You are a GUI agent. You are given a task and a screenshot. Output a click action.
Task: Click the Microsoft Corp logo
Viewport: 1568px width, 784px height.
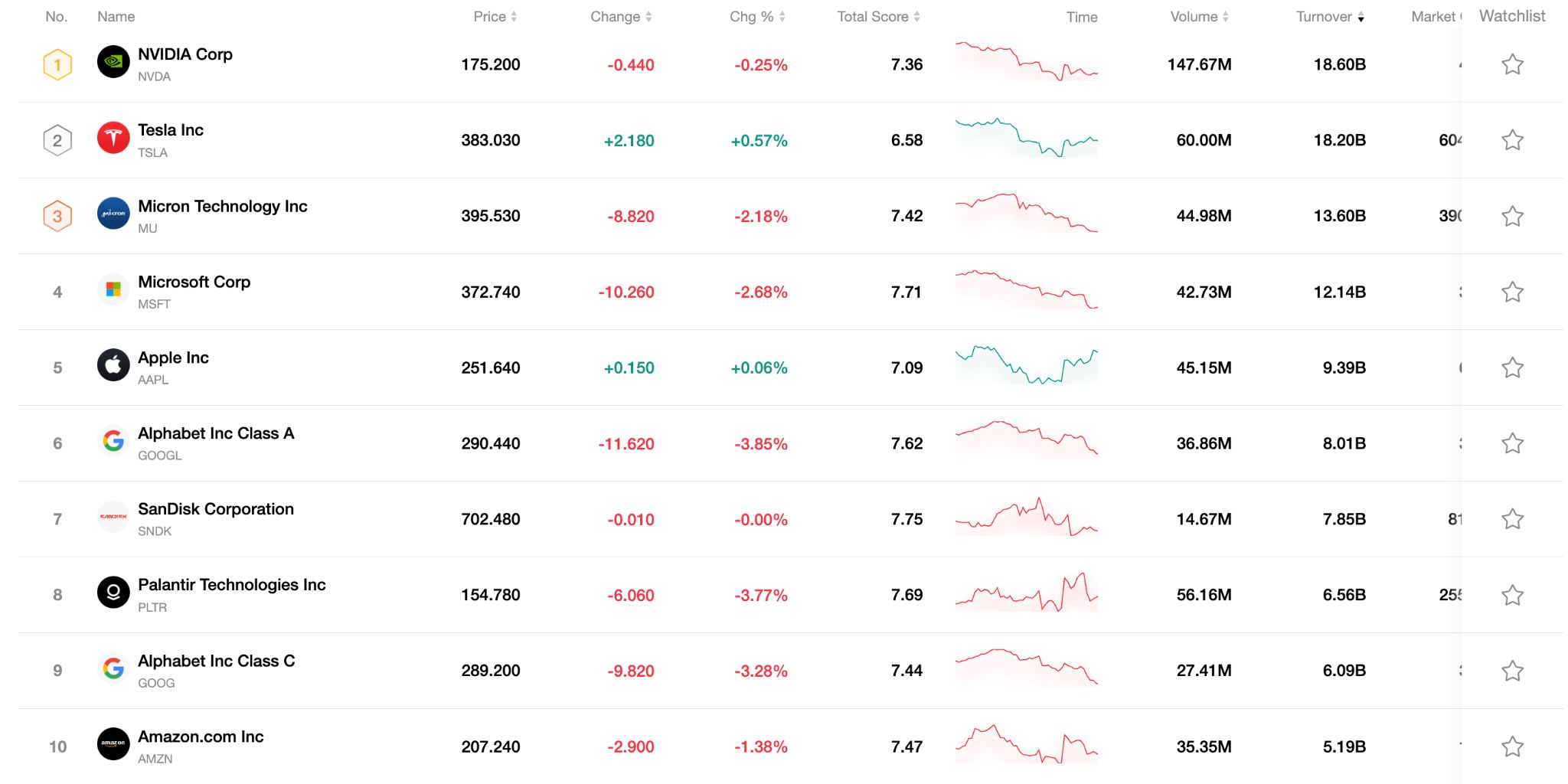(x=113, y=291)
